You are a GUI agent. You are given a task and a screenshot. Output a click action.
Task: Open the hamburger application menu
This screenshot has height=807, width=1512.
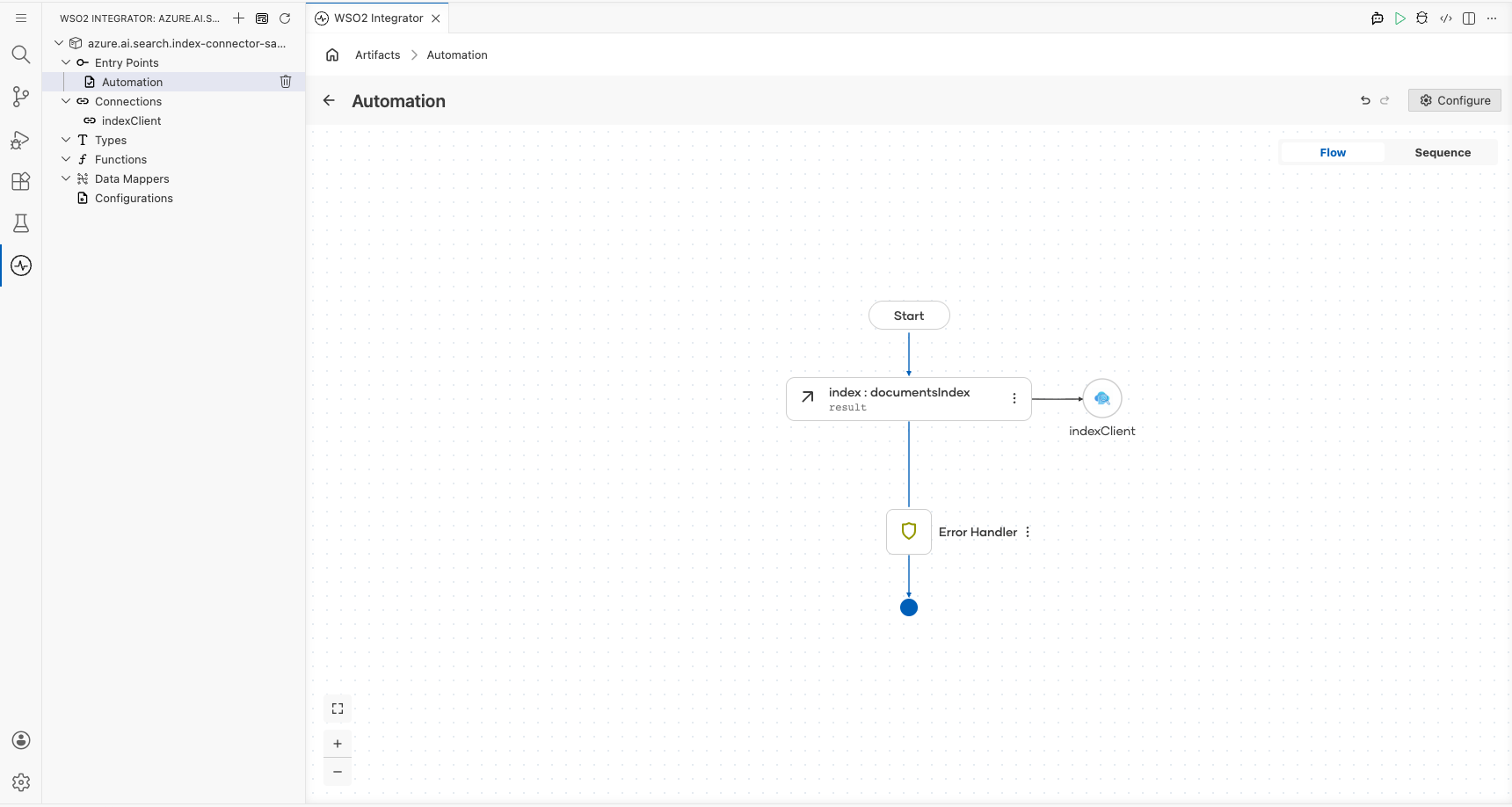coord(21,18)
